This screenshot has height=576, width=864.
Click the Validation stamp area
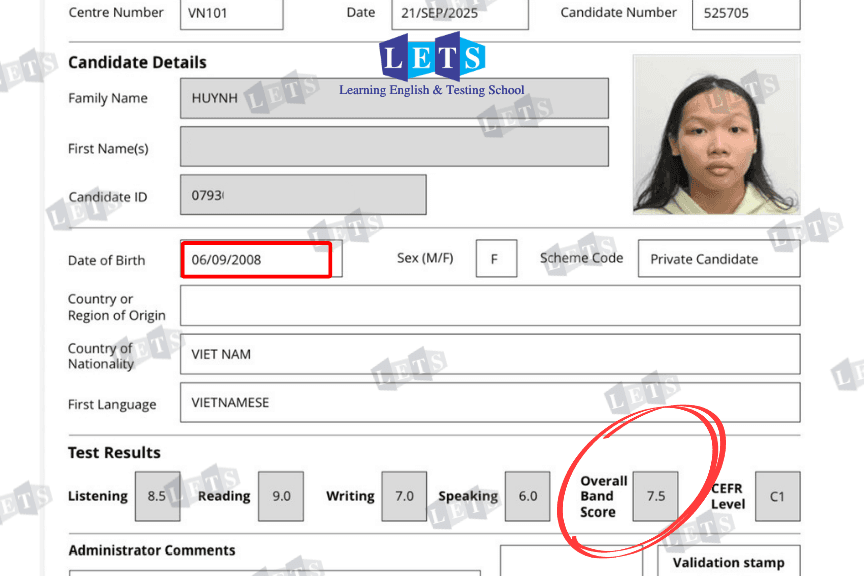pyautogui.click(x=727, y=562)
